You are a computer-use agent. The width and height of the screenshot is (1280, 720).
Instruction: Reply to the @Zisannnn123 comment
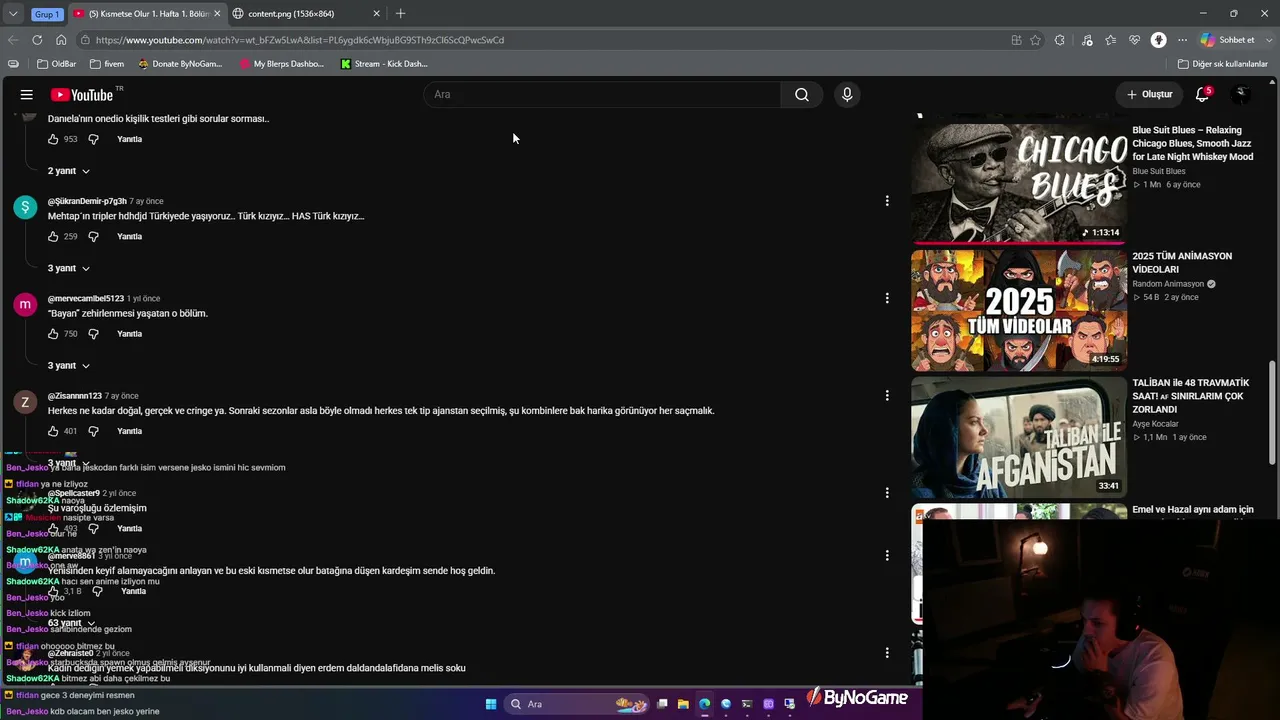130,431
